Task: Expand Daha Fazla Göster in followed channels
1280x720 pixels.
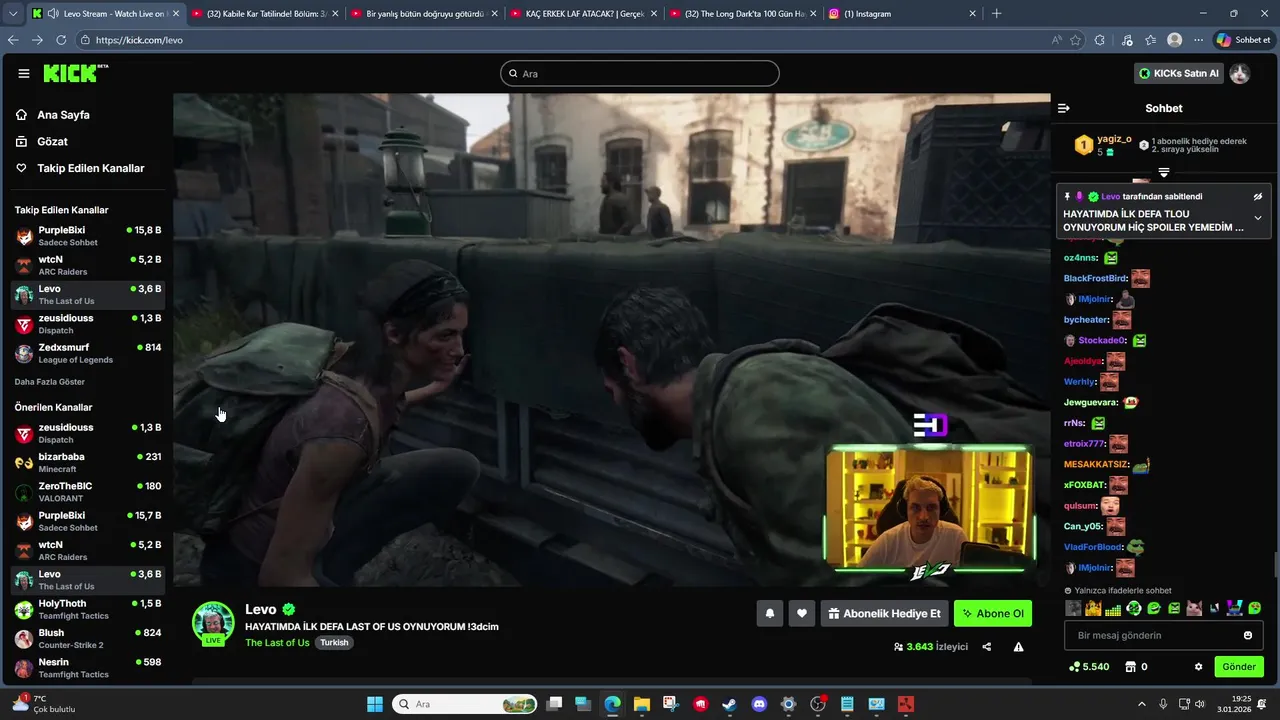Action: click(x=49, y=382)
